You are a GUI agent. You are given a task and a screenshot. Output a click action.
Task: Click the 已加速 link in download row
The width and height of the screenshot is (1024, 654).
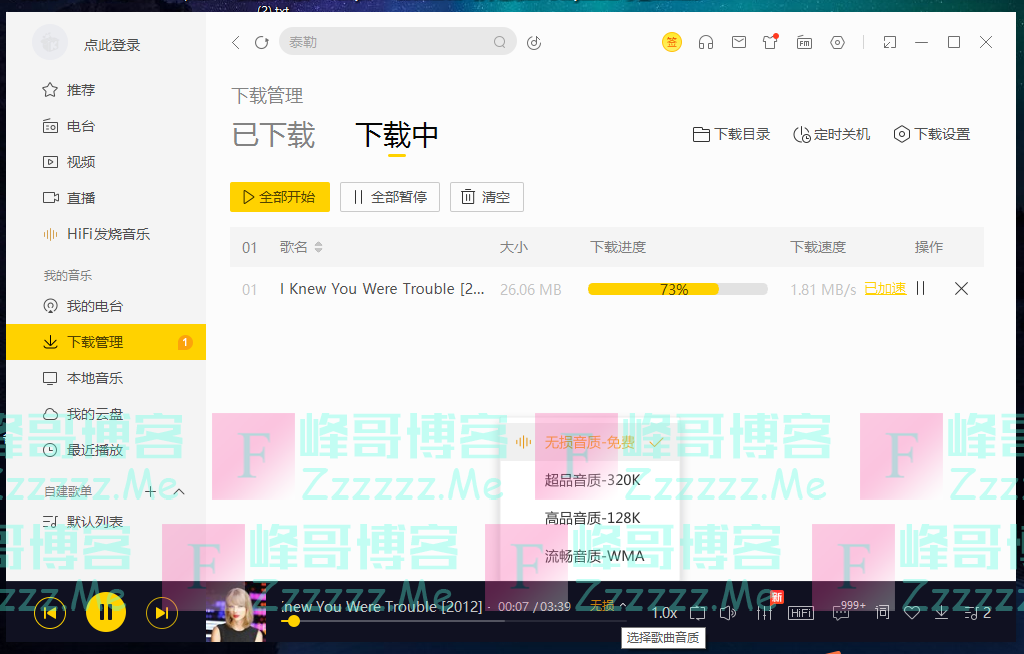(x=885, y=289)
